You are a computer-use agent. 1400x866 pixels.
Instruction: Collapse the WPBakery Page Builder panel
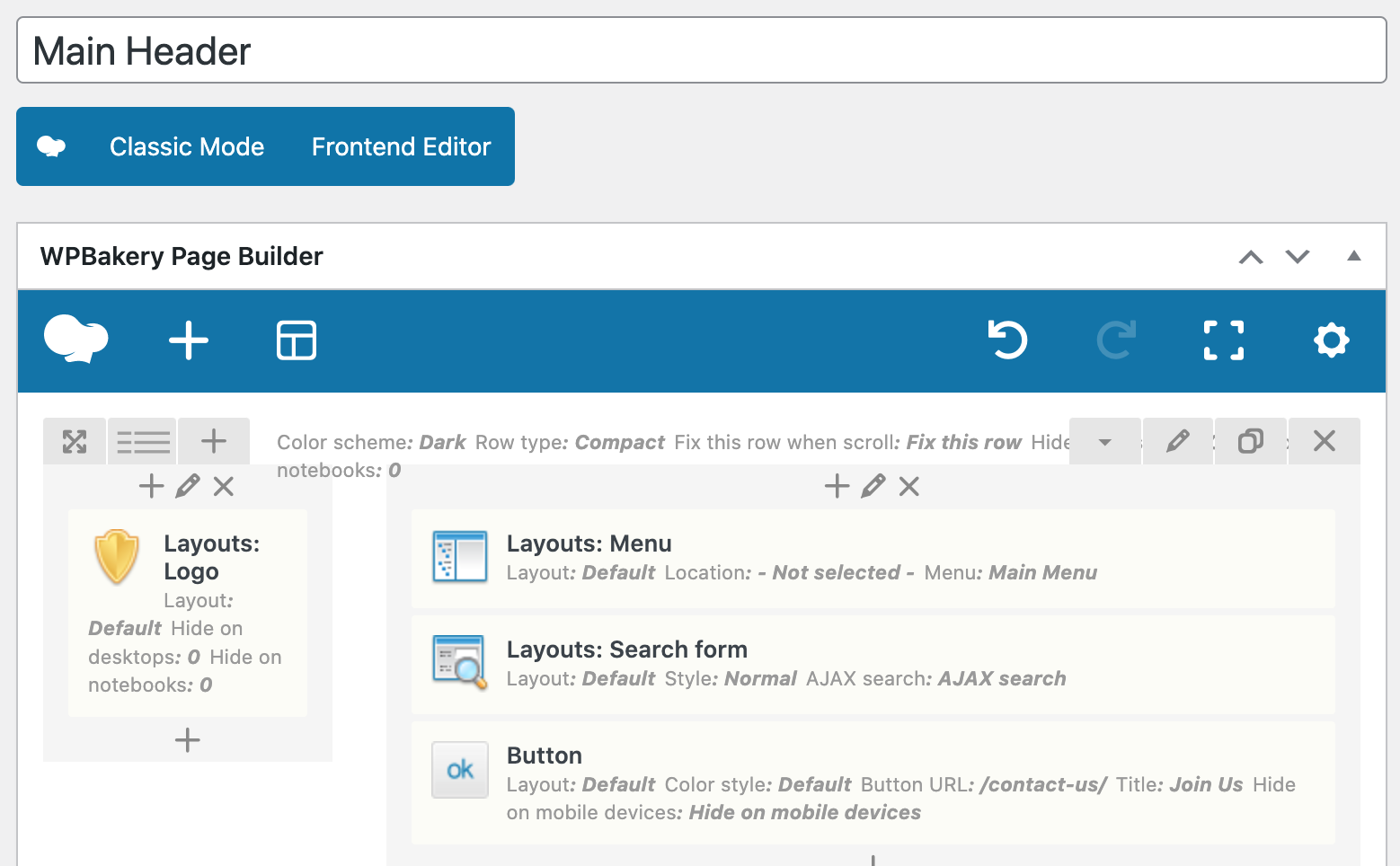click(x=1354, y=256)
